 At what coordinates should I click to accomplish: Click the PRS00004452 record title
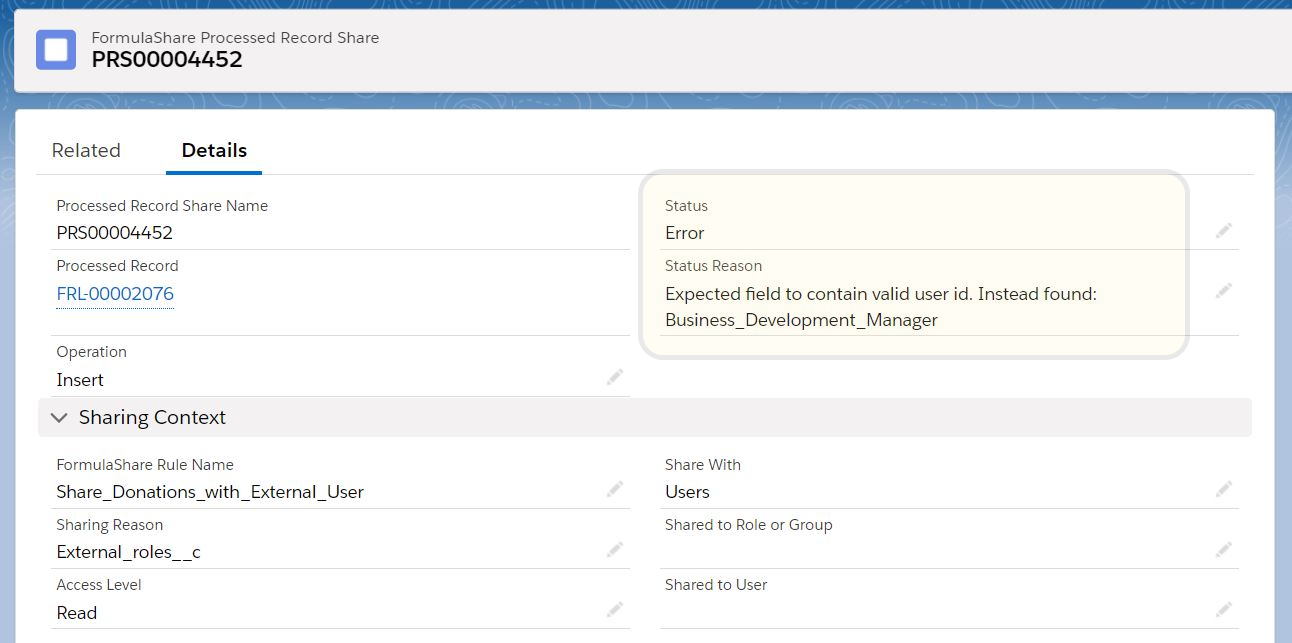tap(167, 60)
